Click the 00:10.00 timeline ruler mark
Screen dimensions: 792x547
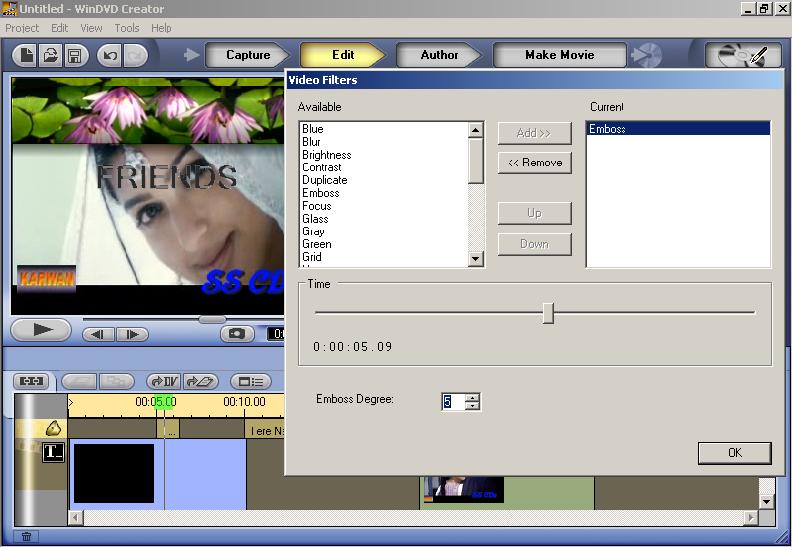click(x=244, y=402)
